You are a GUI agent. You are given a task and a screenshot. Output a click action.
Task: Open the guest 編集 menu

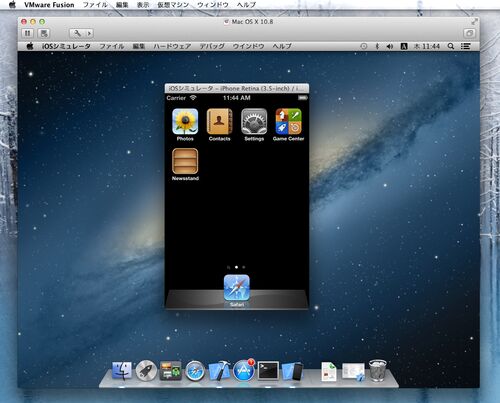[x=139, y=46]
